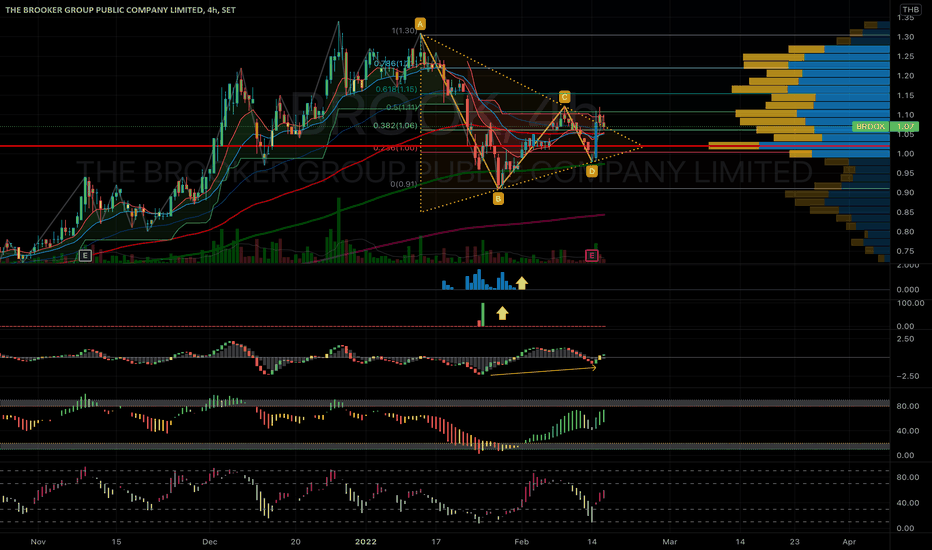
Task: Click the 0.85 price axis label
Action: [905, 212]
